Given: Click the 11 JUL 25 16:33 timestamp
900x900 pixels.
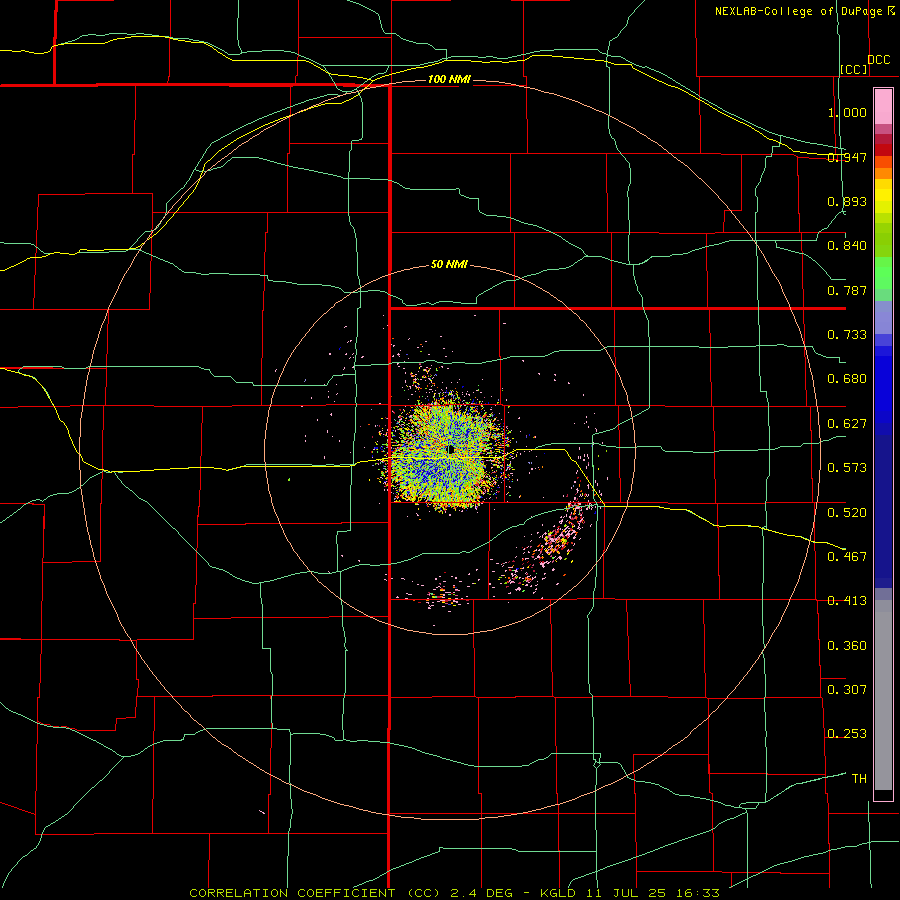Looking at the screenshot, I should (x=653, y=893).
